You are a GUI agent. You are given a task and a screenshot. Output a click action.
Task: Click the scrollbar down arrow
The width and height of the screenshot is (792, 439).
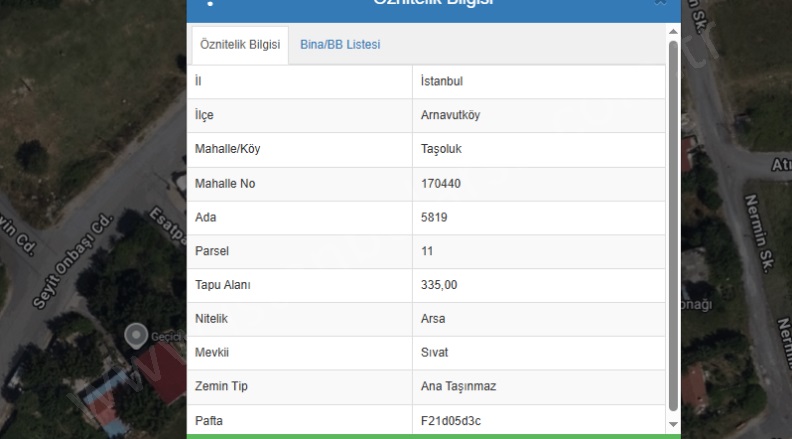673,424
